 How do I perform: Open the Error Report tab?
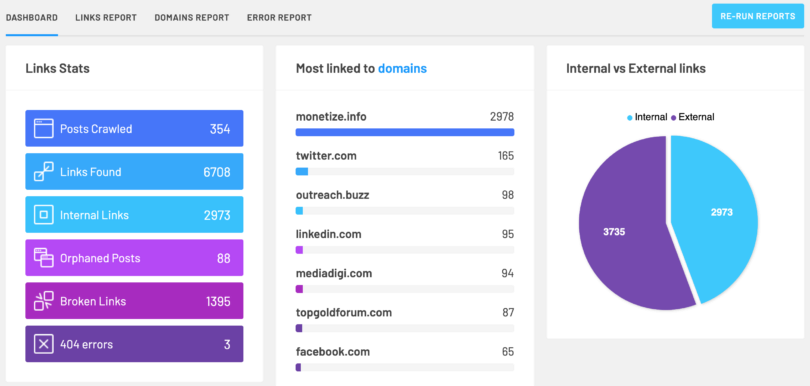tap(279, 18)
